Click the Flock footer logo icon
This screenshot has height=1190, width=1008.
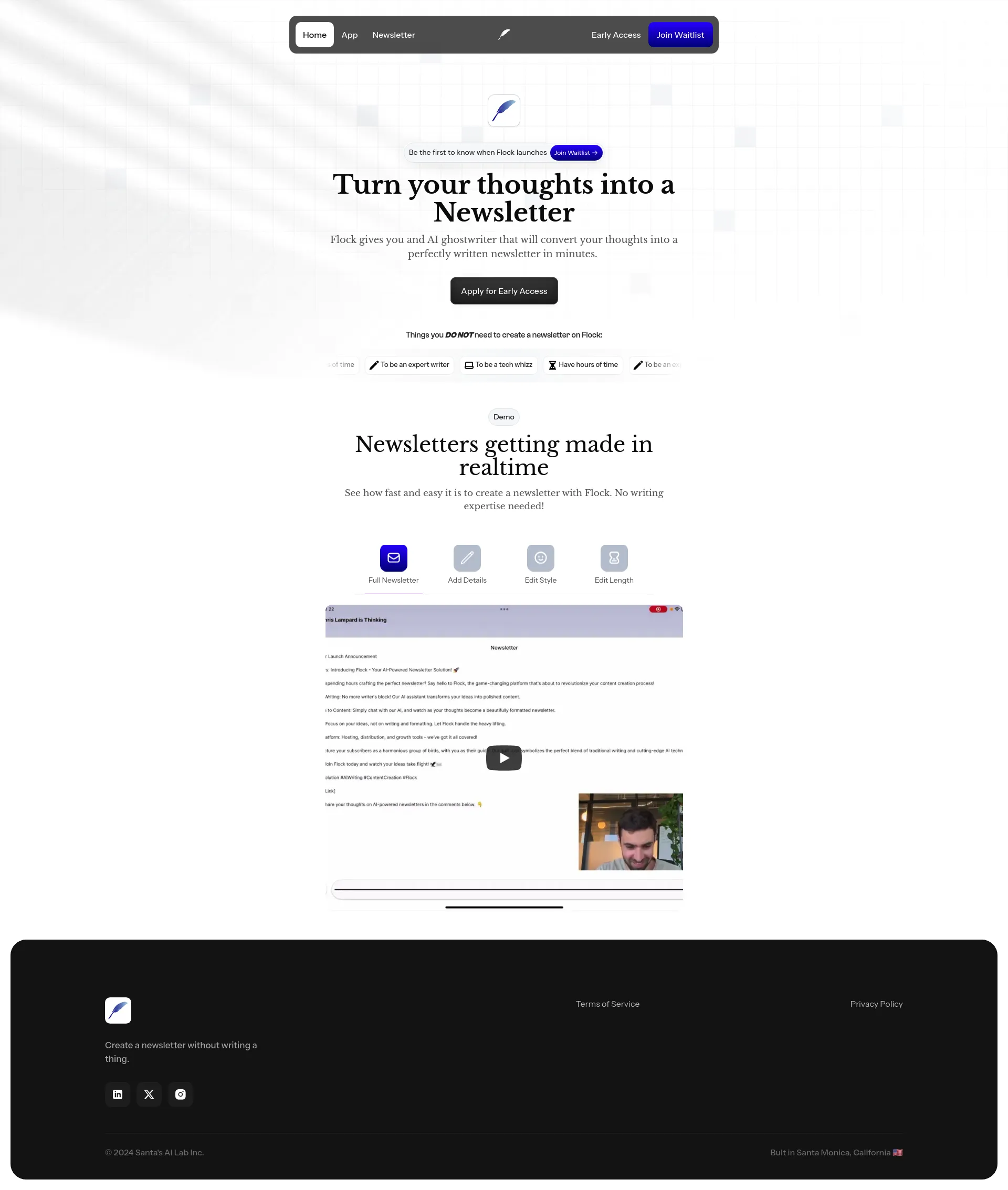pos(118,1010)
